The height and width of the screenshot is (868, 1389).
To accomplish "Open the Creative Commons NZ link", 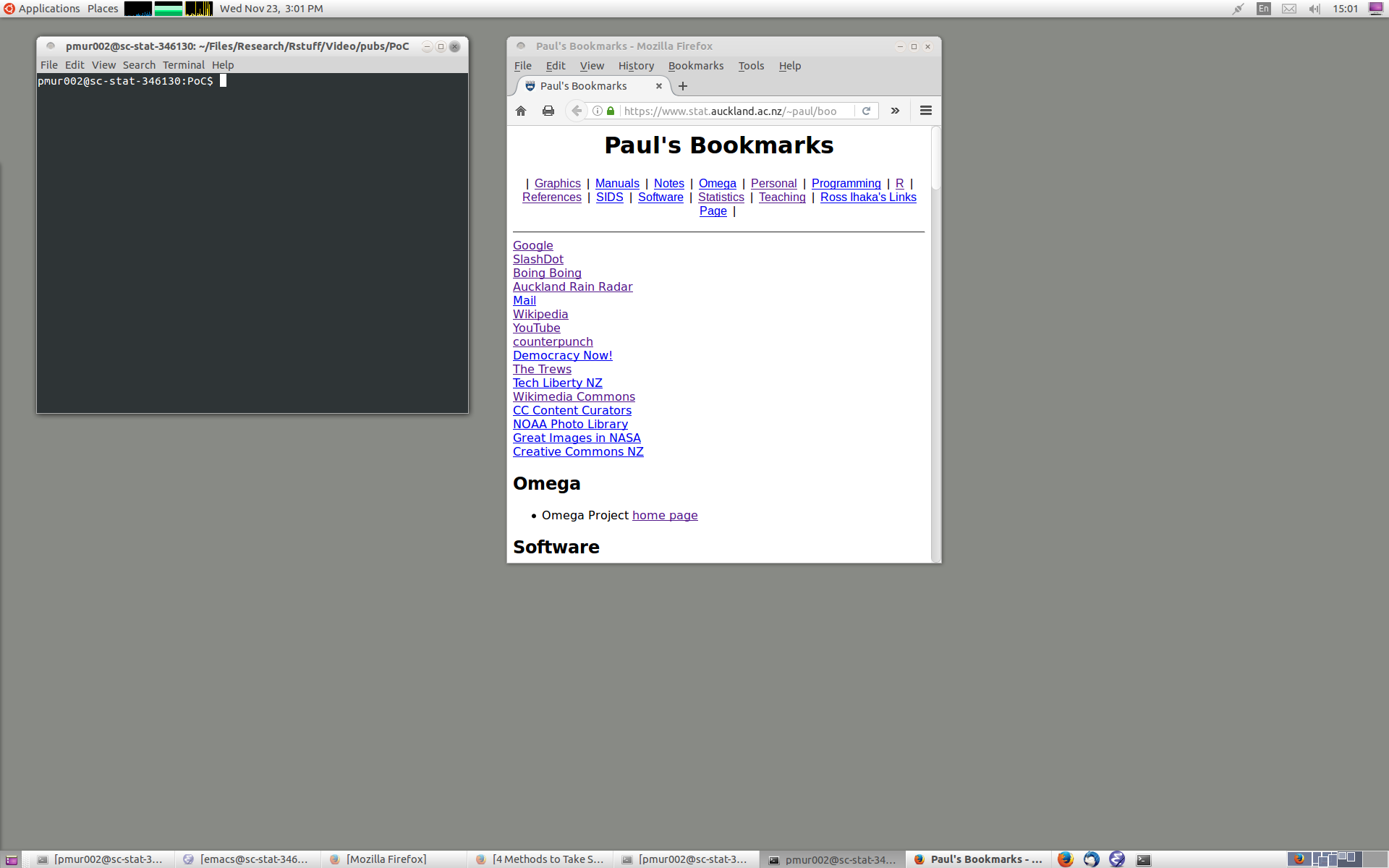I will (578, 452).
